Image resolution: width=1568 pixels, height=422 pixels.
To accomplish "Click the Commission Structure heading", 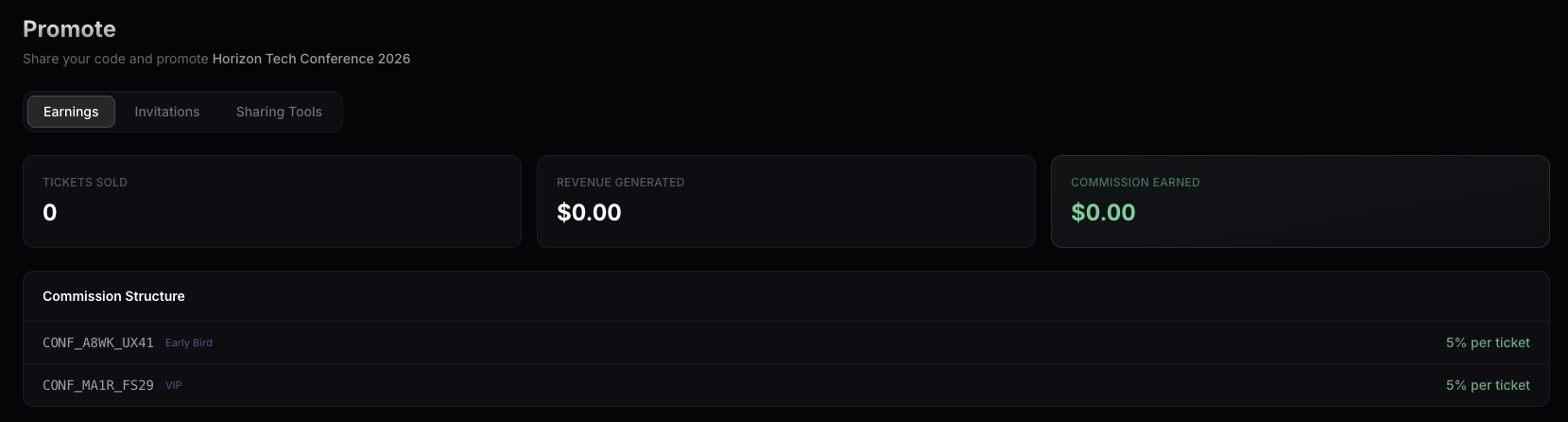I will click(113, 296).
